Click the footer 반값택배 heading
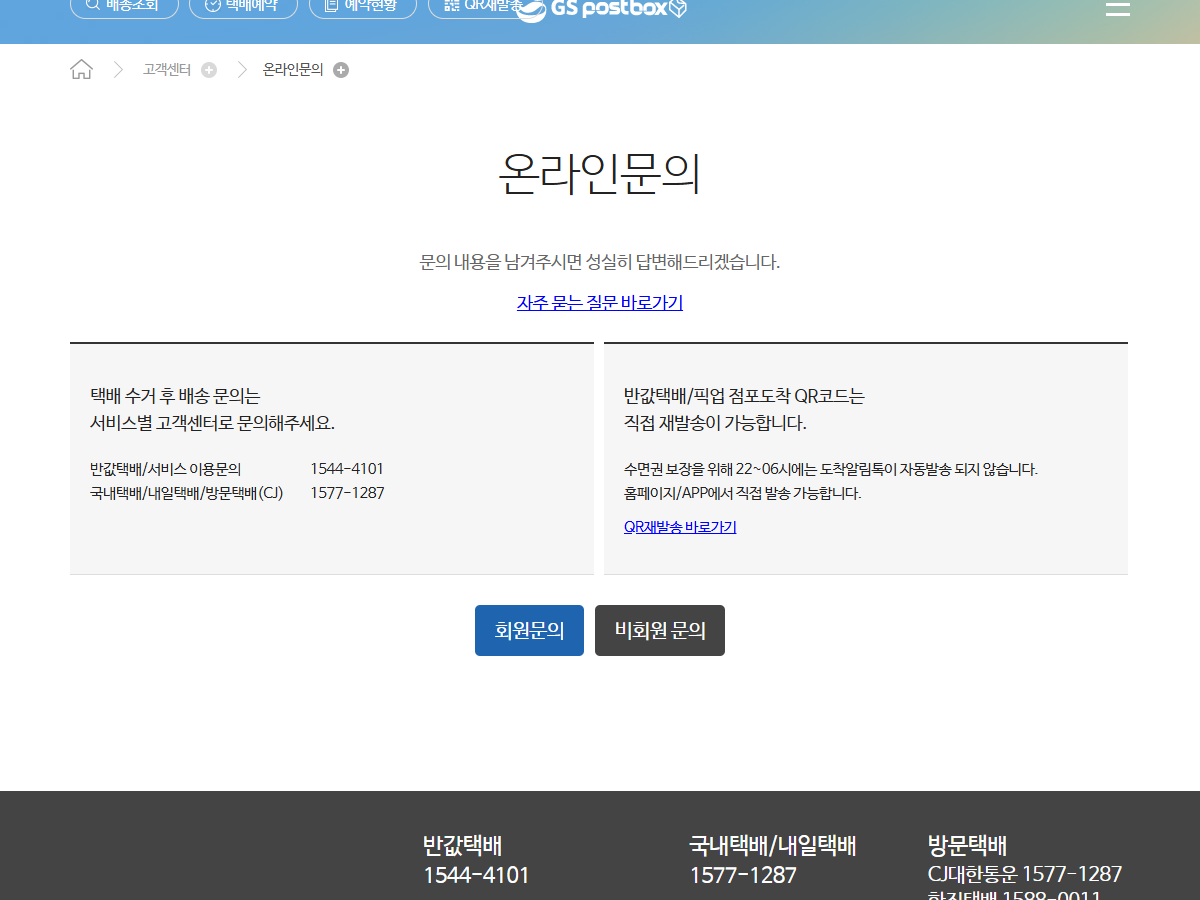1200x900 pixels. (462, 846)
